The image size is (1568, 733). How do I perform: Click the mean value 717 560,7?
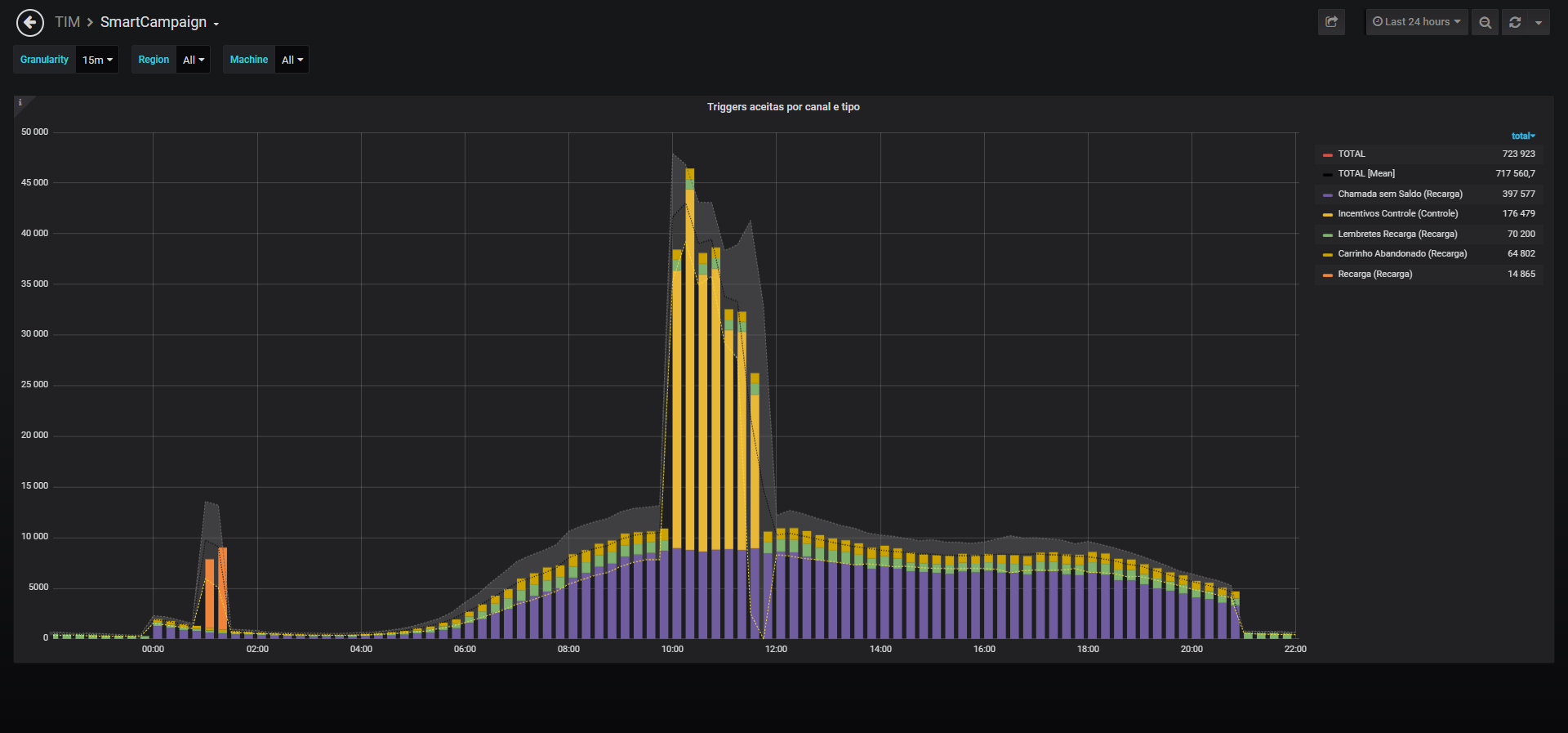(1515, 173)
